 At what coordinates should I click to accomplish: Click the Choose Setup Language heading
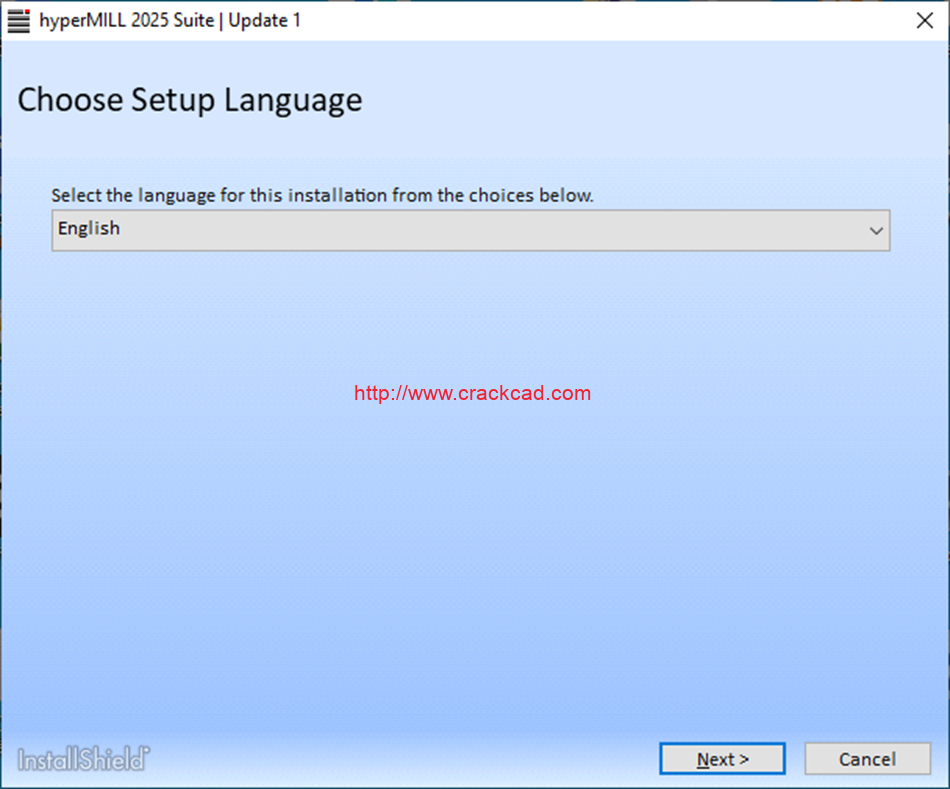coord(190,101)
